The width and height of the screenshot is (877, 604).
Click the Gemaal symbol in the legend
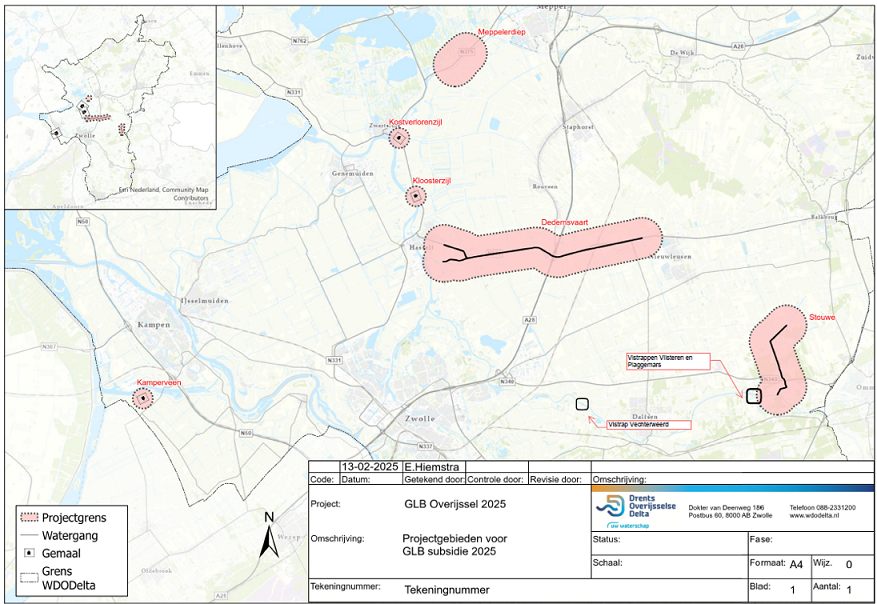pyautogui.click(x=30, y=552)
